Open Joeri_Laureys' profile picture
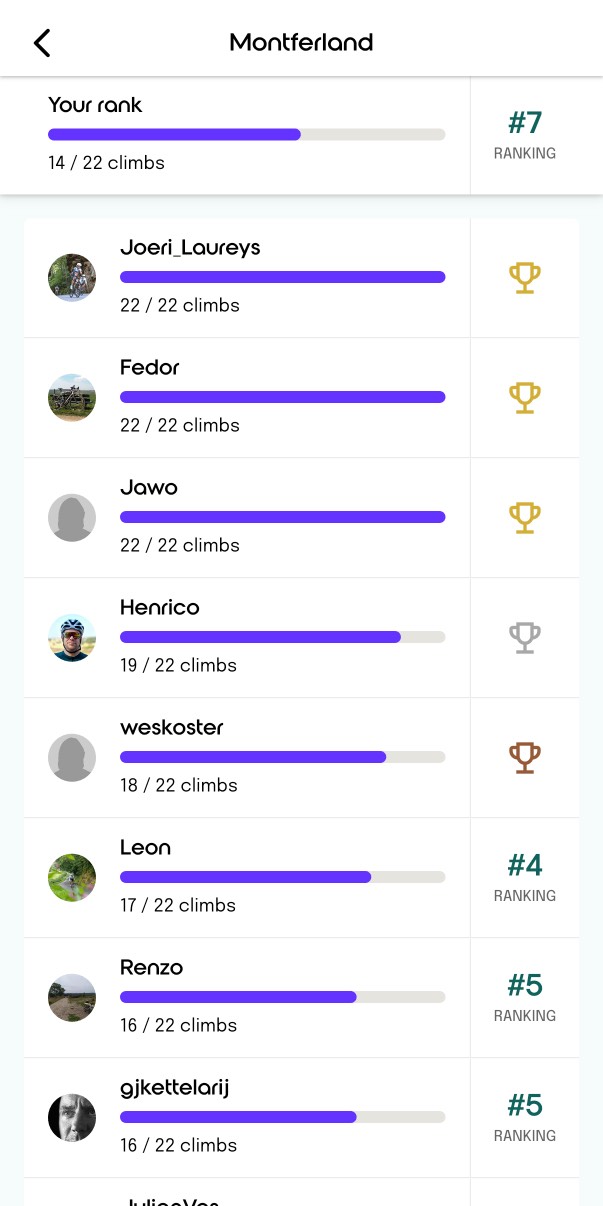This screenshot has height=1206, width=603. pyautogui.click(x=72, y=278)
